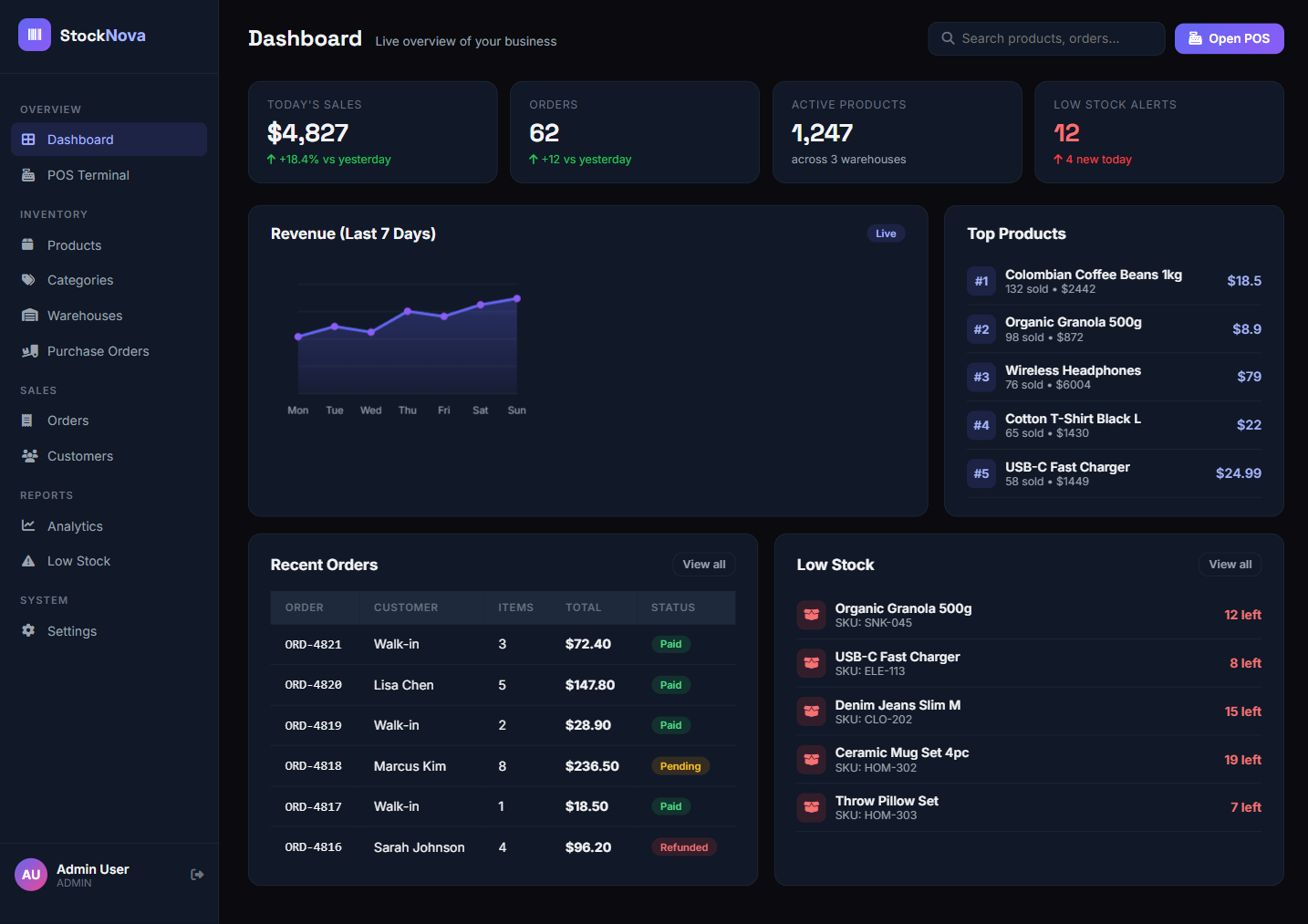The image size is (1308, 924).
Task: Go to Analytics reports
Action: pyautogui.click(x=109, y=526)
